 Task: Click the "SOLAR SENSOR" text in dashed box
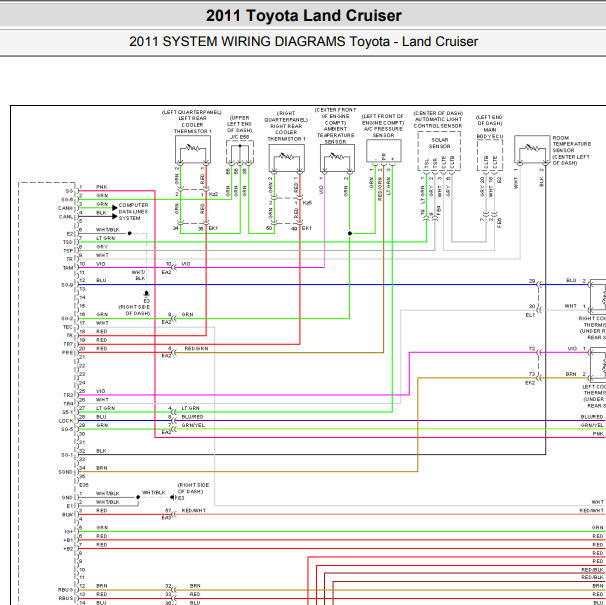439,143
